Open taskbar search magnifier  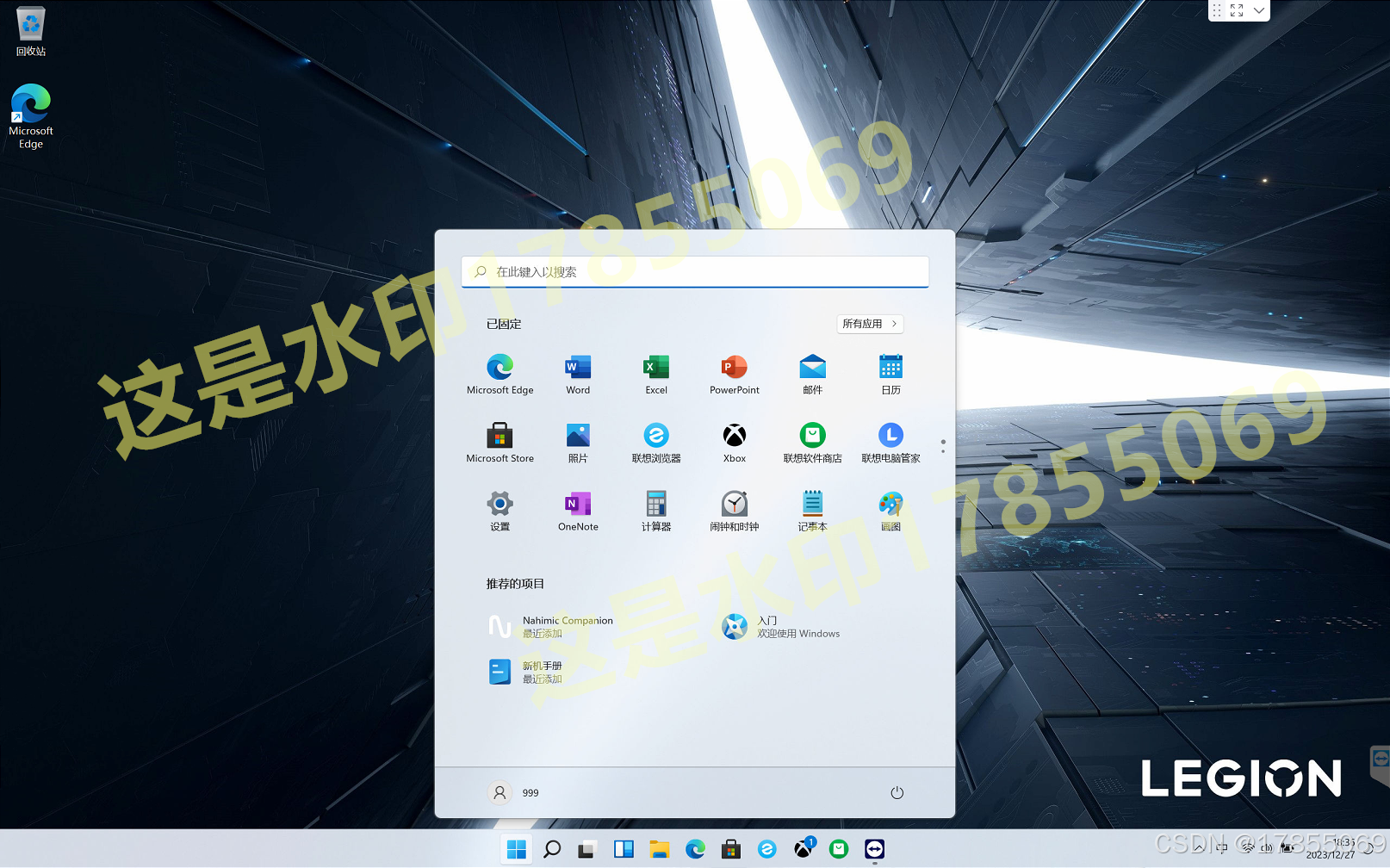pos(552,849)
